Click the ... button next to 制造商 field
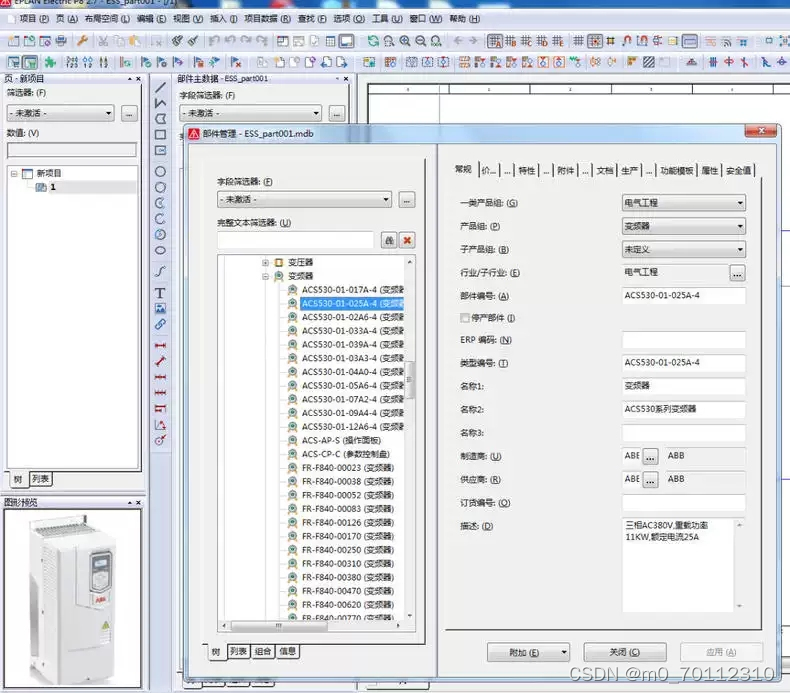This screenshot has width=790, height=693. [650, 457]
